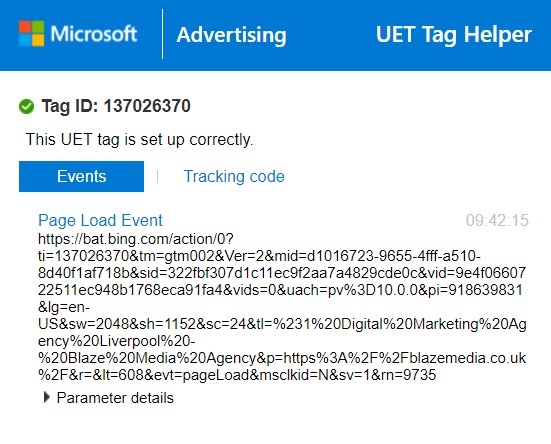This screenshot has width=551, height=444.
Task: Click the Advertising header text
Action: point(231,35)
